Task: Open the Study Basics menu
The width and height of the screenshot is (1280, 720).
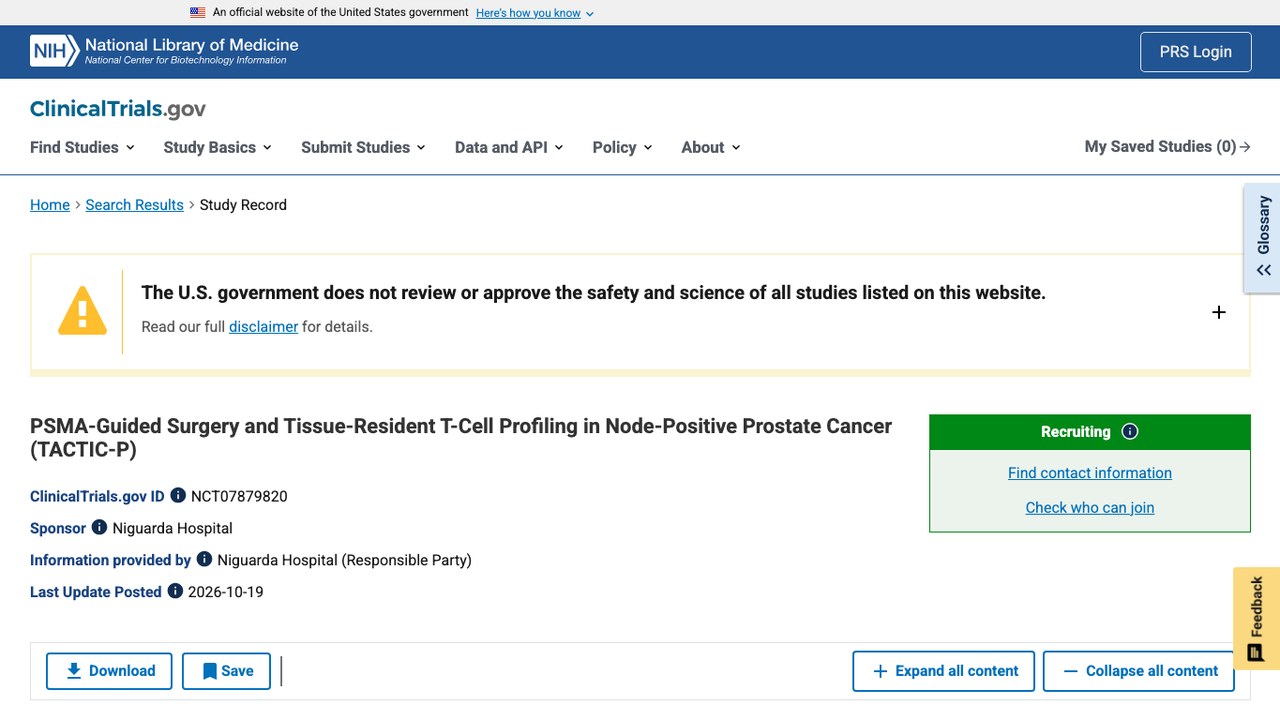Action: [x=218, y=147]
